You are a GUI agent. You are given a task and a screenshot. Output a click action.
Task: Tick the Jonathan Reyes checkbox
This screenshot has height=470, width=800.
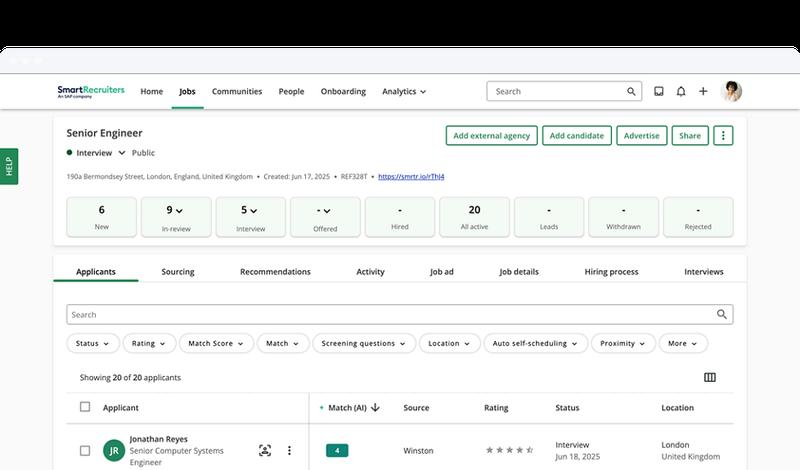pos(85,451)
